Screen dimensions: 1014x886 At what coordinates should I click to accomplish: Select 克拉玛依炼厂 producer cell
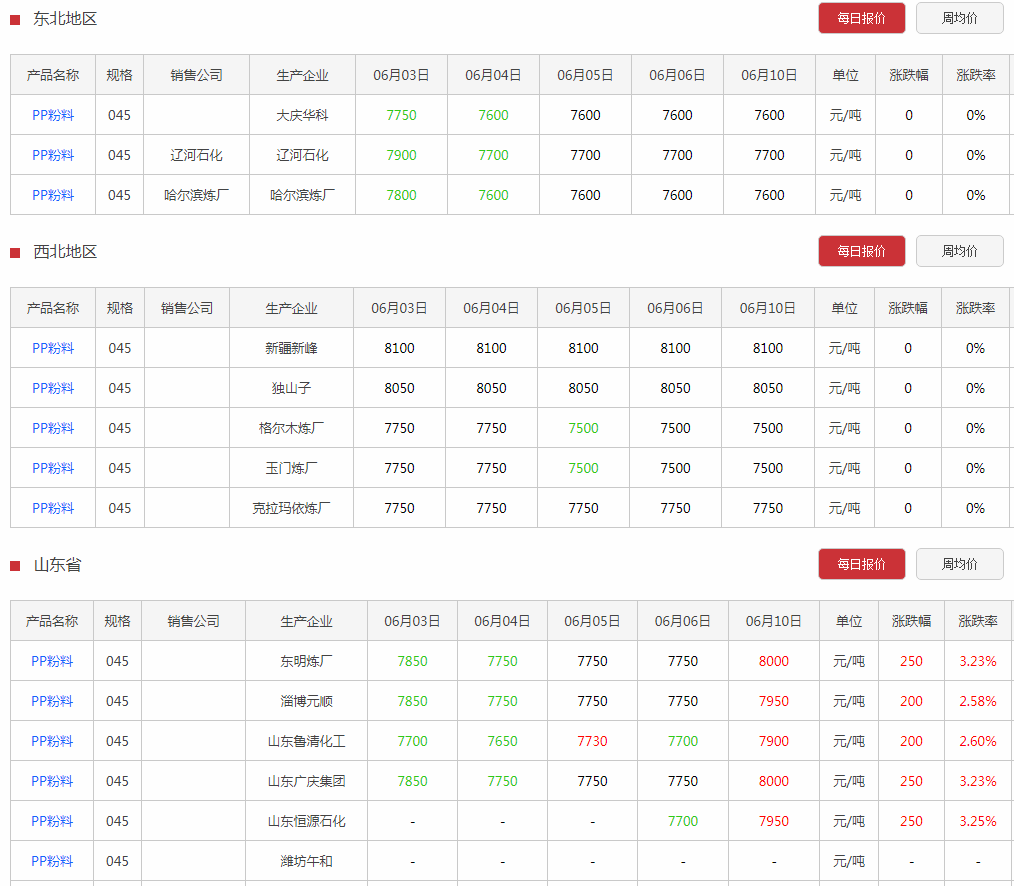(x=291, y=508)
